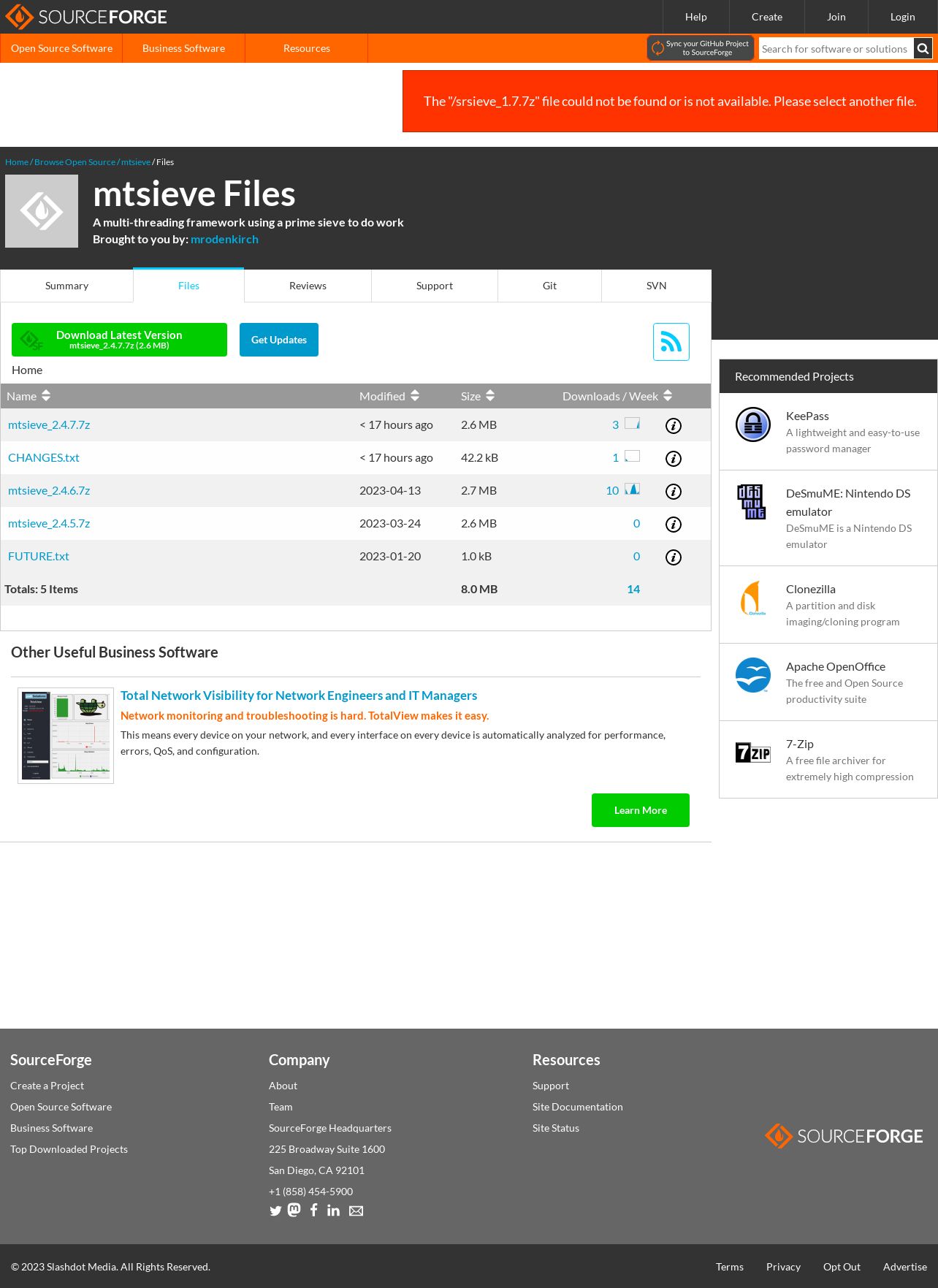
Task: Switch to the SVN tab
Action: 656,286
